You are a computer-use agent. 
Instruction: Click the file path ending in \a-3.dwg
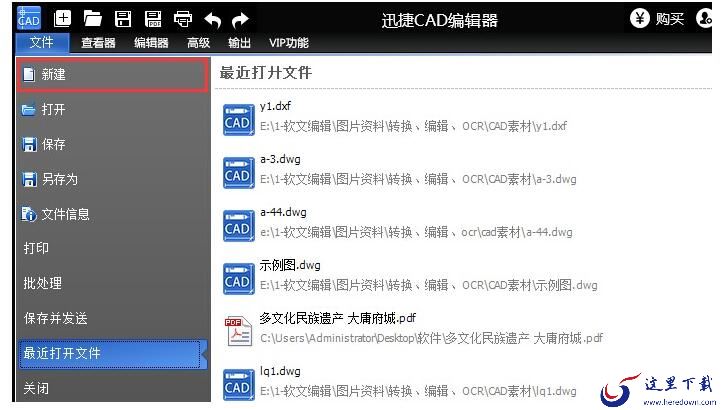tap(418, 180)
